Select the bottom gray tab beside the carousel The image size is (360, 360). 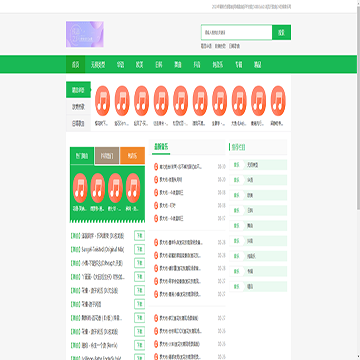(78, 124)
